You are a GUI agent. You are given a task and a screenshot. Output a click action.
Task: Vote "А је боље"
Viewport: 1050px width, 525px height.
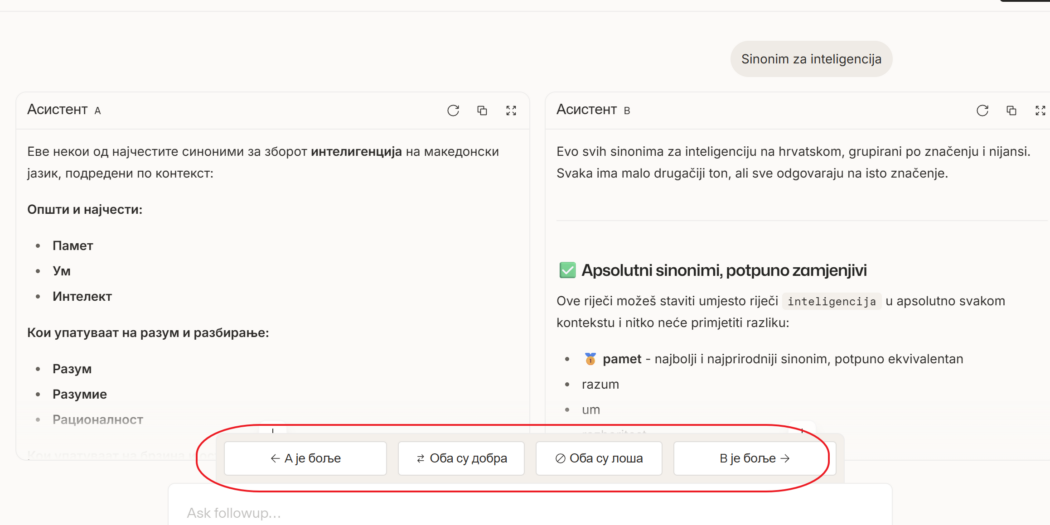tap(305, 459)
